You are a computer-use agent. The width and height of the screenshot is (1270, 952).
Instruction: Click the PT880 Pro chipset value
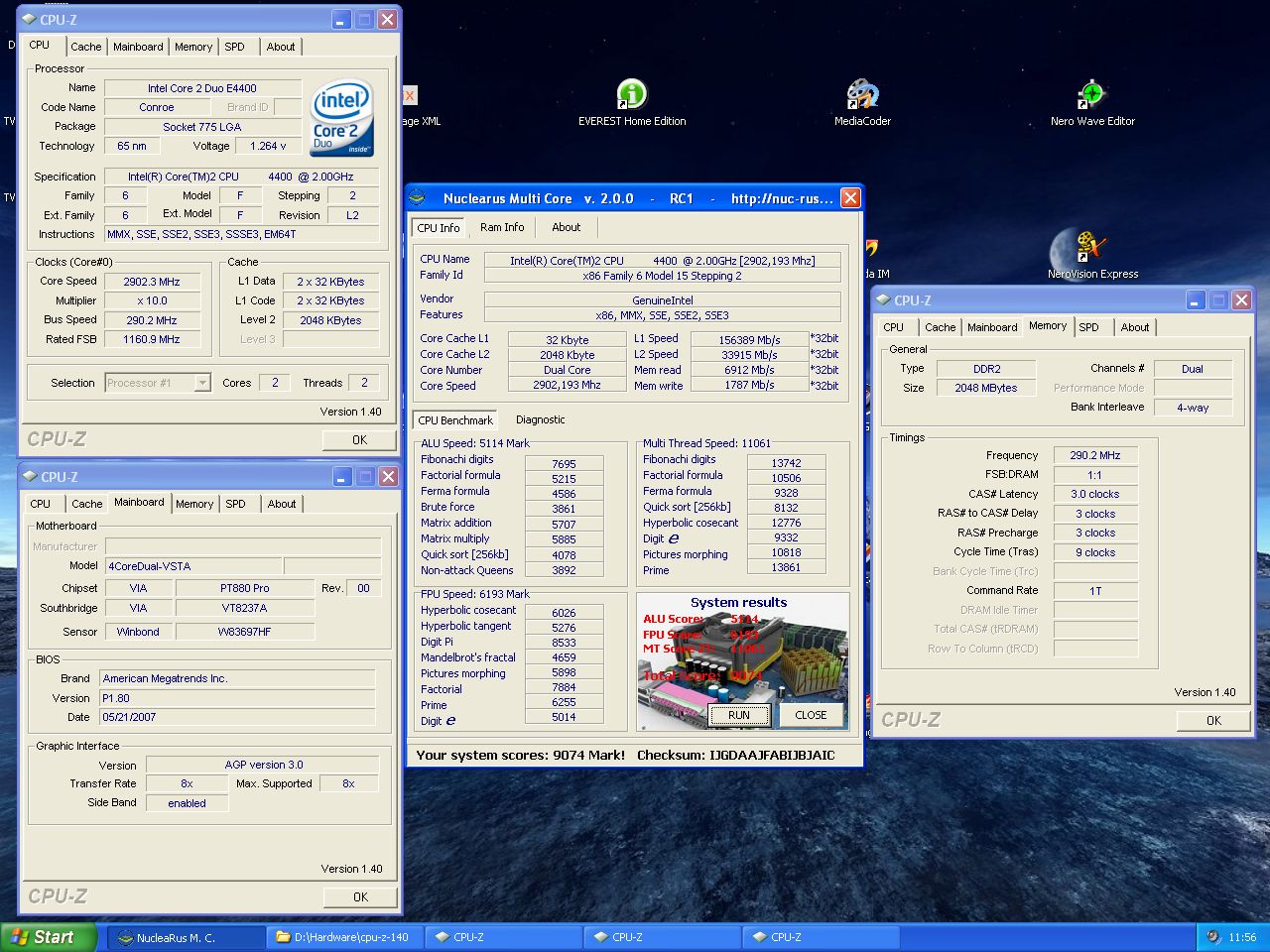coord(244,588)
